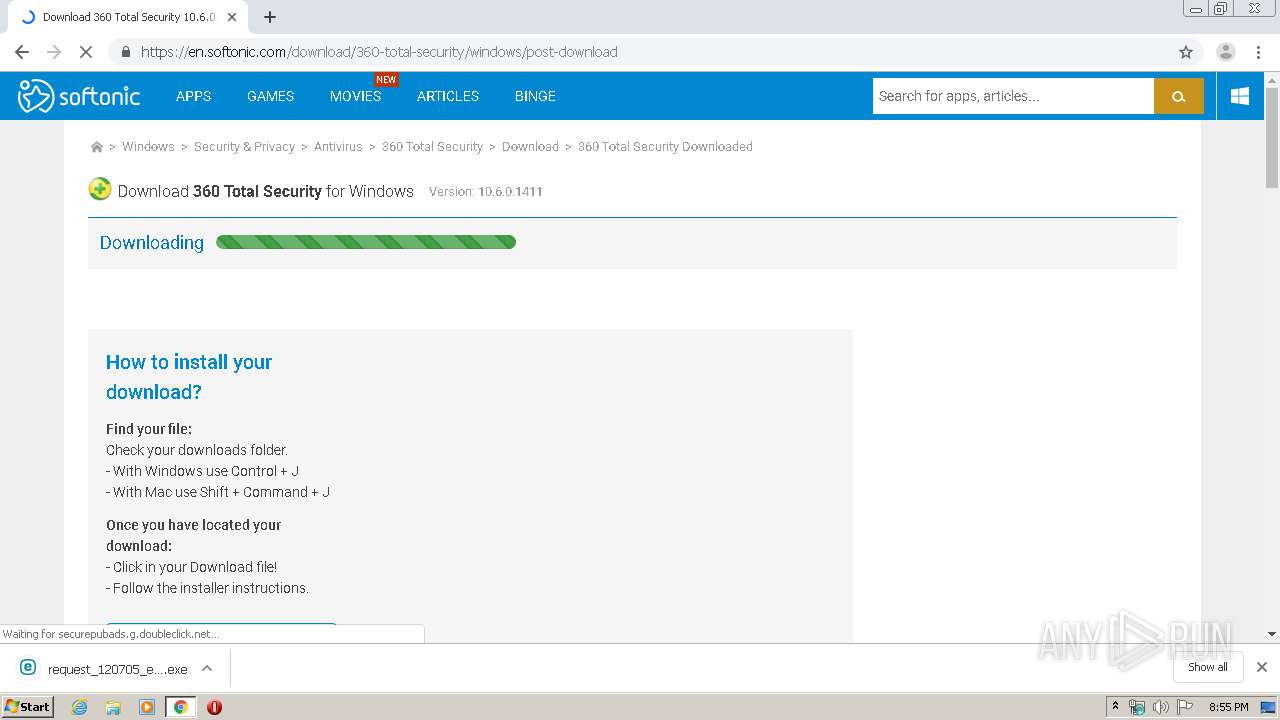Image resolution: width=1280 pixels, height=720 pixels.
Task: Click the Security & Privacy breadcrumb
Action: tap(244, 147)
